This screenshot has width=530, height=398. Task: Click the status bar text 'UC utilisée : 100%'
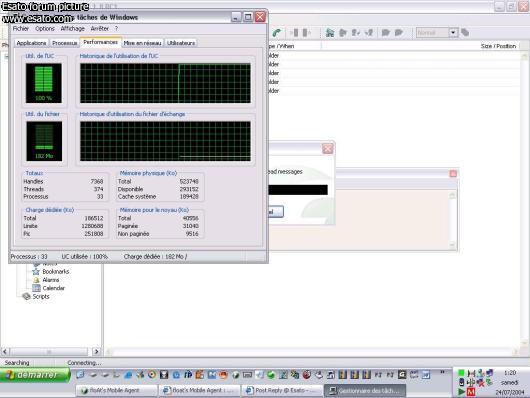pyautogui.click(x=85, y=257)
